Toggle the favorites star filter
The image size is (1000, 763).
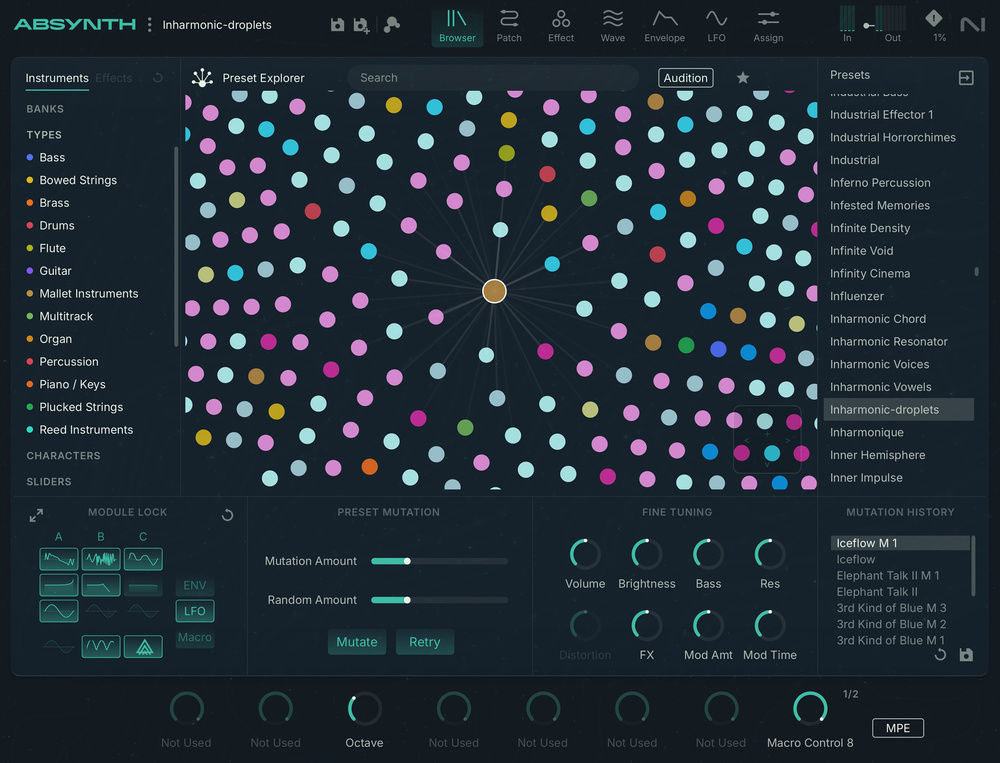(x=742, y=78)
